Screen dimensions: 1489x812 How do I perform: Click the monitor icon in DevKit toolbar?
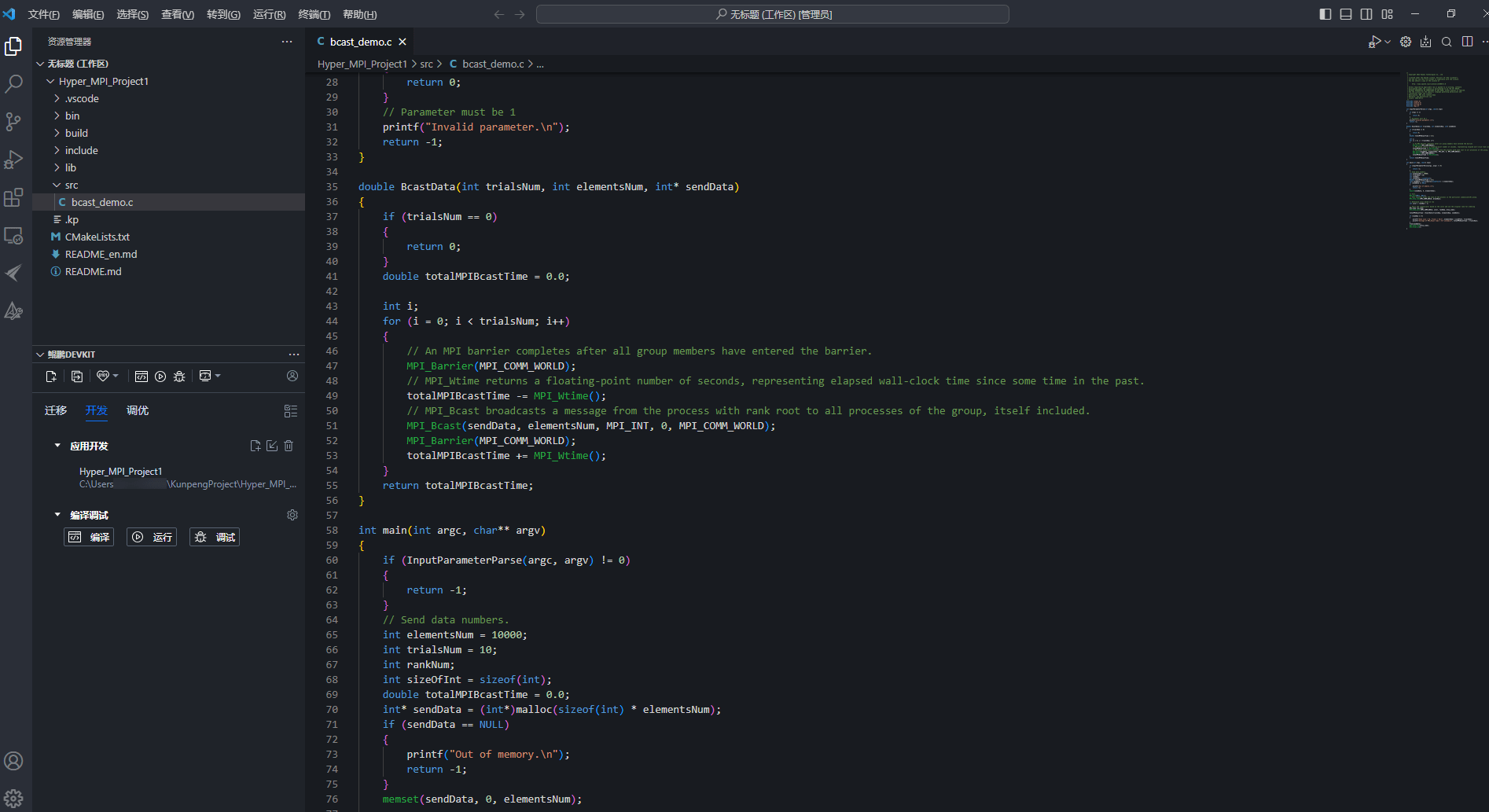click(205, 377)
